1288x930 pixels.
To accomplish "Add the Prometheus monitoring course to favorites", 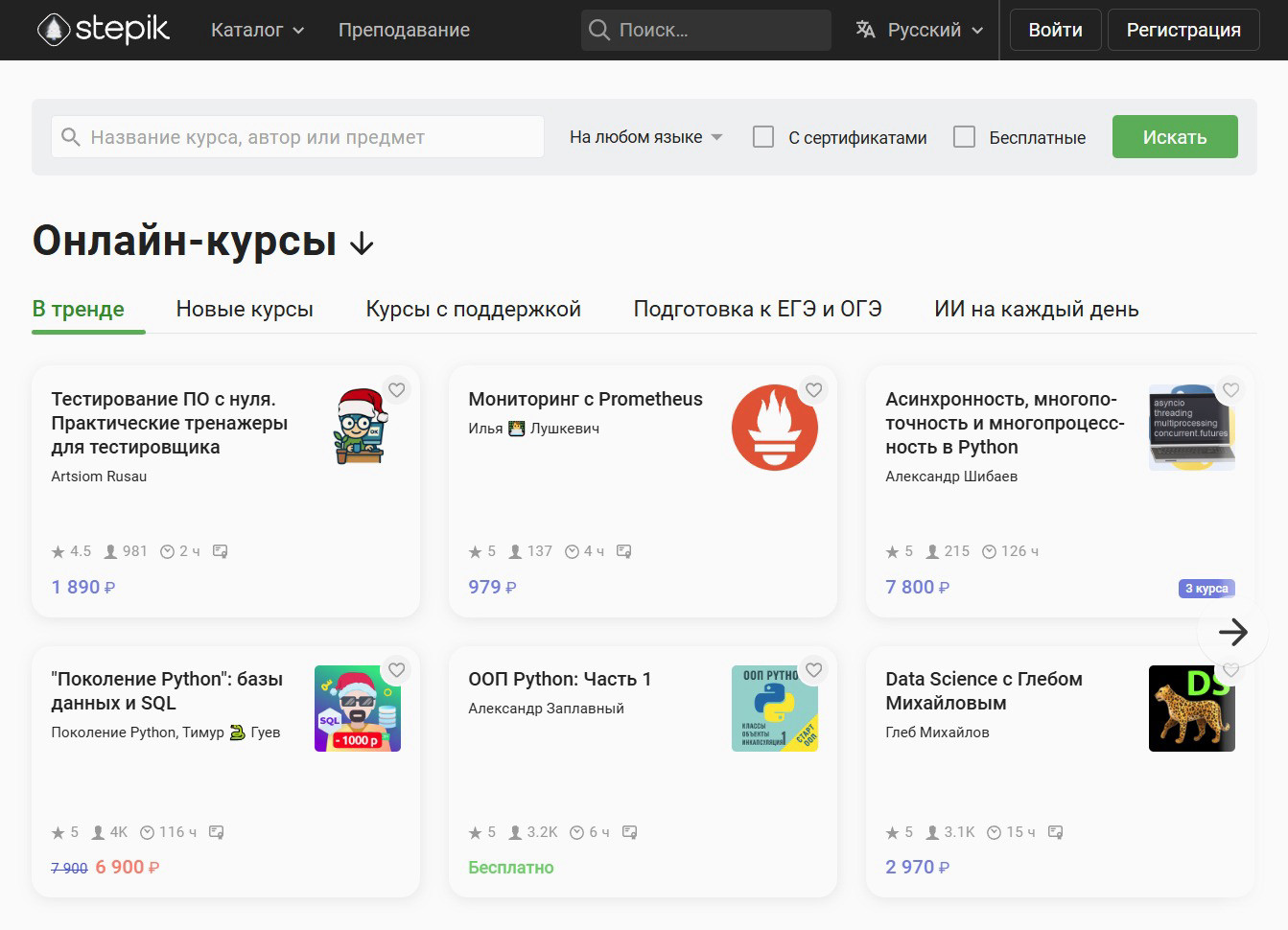I will (813, 390).
